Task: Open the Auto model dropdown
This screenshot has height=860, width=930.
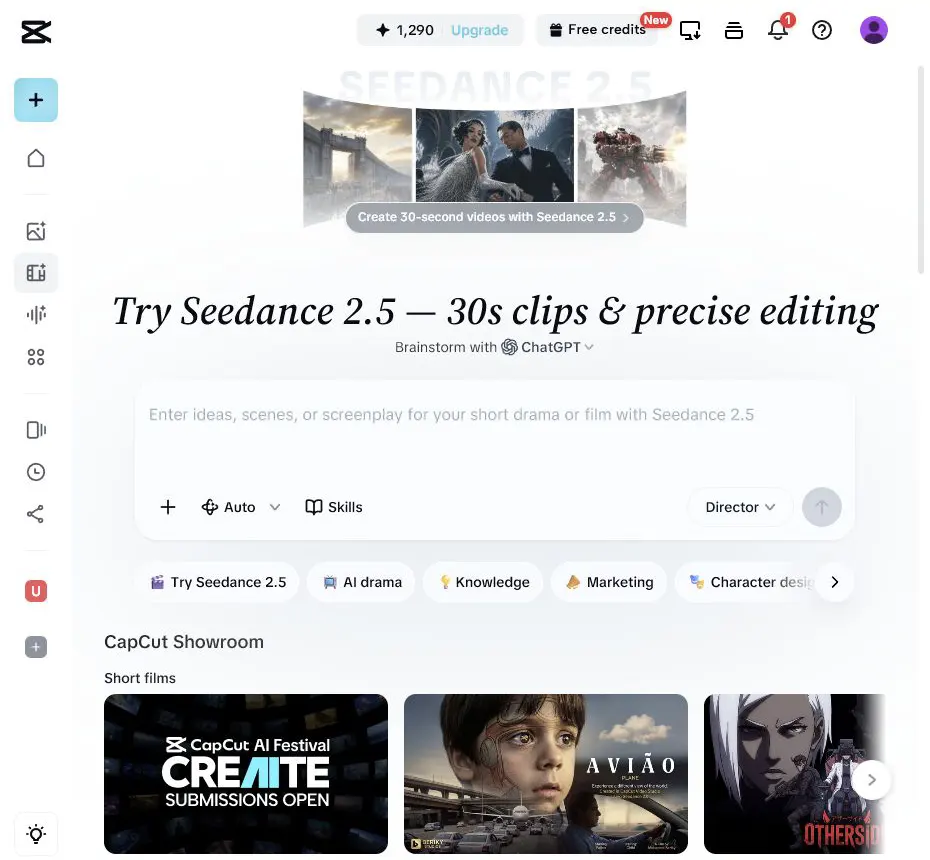Action: [240, 507]
